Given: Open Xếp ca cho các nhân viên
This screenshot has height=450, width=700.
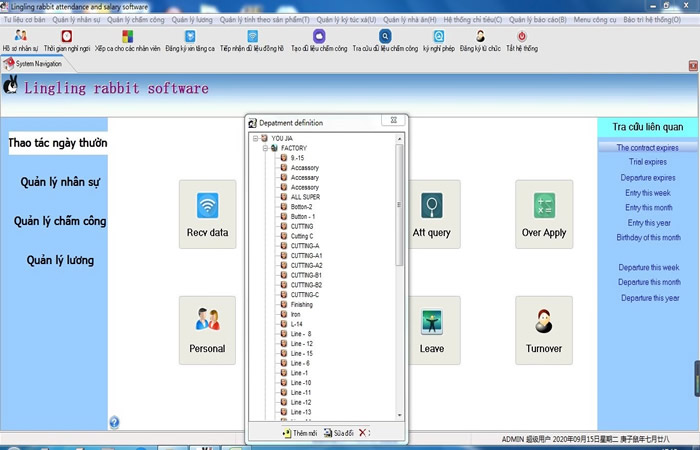Looking at the screenshot, I should pos(128,36).
